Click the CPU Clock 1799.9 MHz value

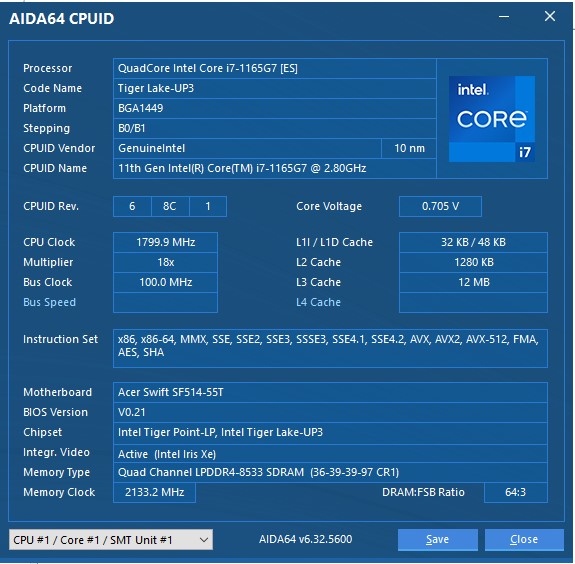click(165, 242)
